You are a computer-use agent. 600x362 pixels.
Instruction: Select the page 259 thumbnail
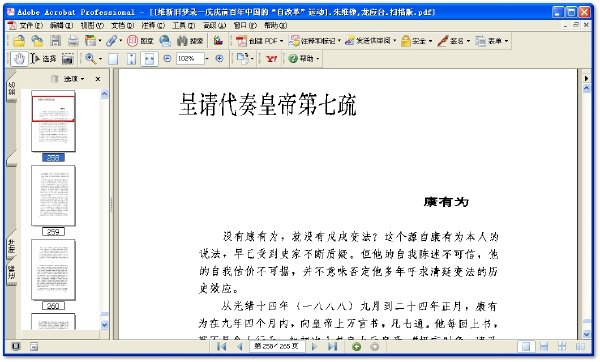tap(53, 196)
